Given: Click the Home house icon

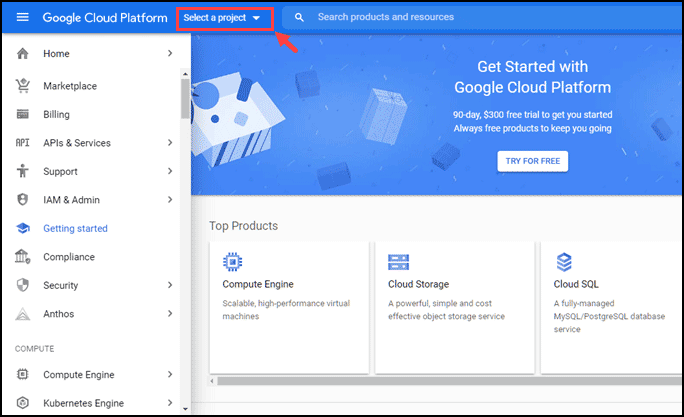Looking at the screenshot, I should click(23, 54).
